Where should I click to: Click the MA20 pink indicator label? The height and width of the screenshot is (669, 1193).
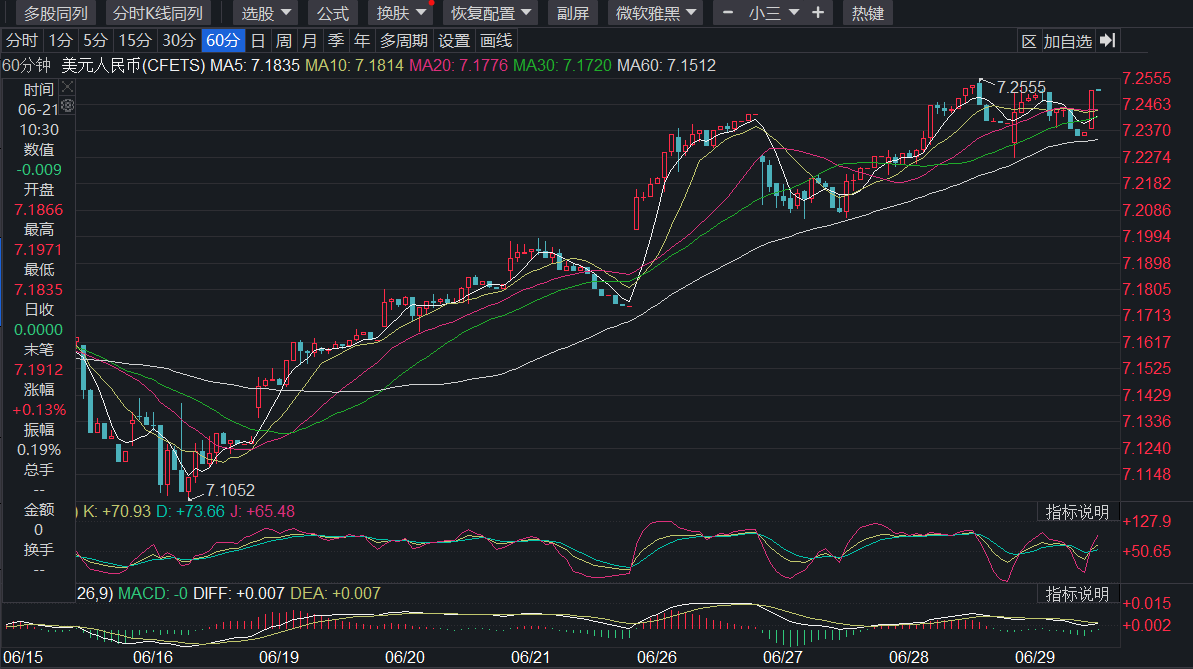(x=458, y=65)
